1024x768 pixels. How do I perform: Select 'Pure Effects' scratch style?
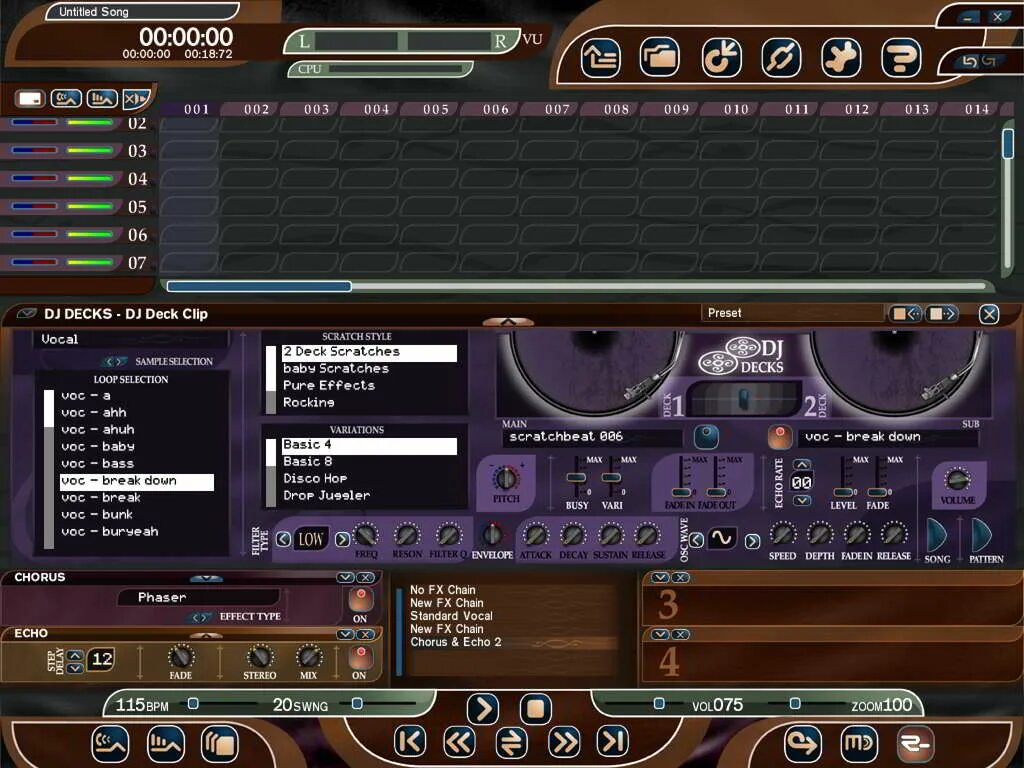(369, 386)
